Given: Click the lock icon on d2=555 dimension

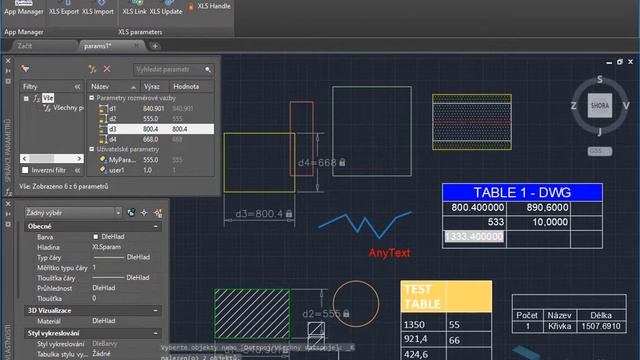Looking at the screenshot, I should pos(346,313).
